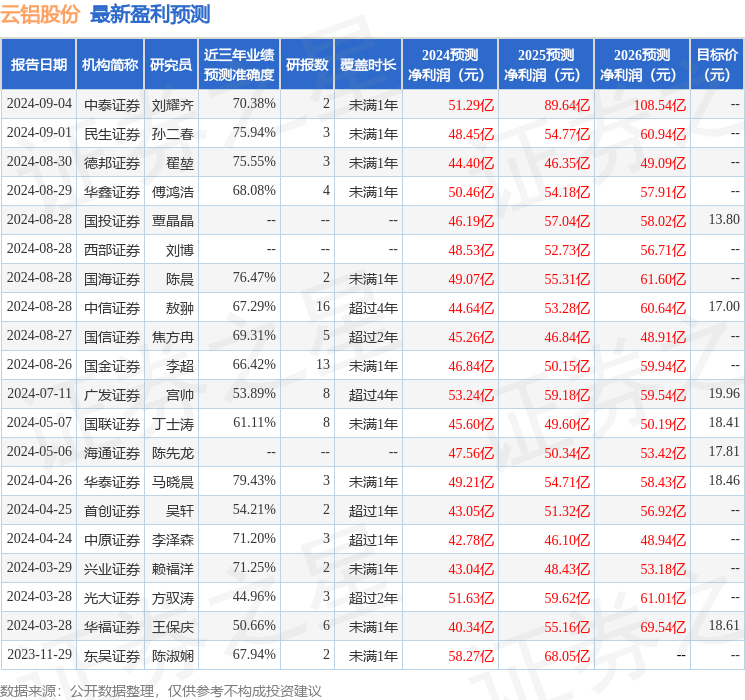Select date cell 2024-09-04
745x700 pixels.
[x=39, y=104]
